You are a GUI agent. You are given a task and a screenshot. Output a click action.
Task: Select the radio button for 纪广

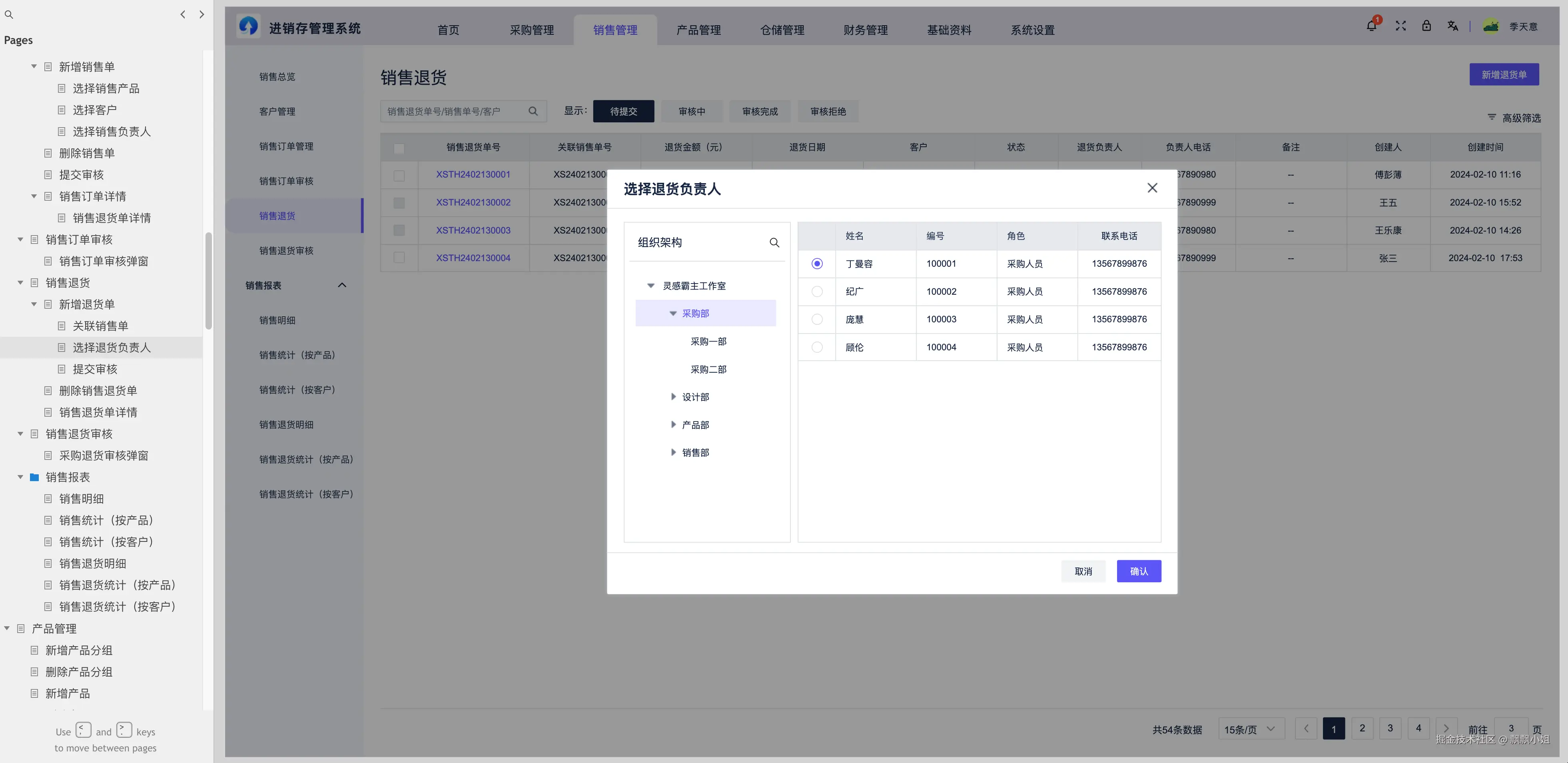coord(817,291)
